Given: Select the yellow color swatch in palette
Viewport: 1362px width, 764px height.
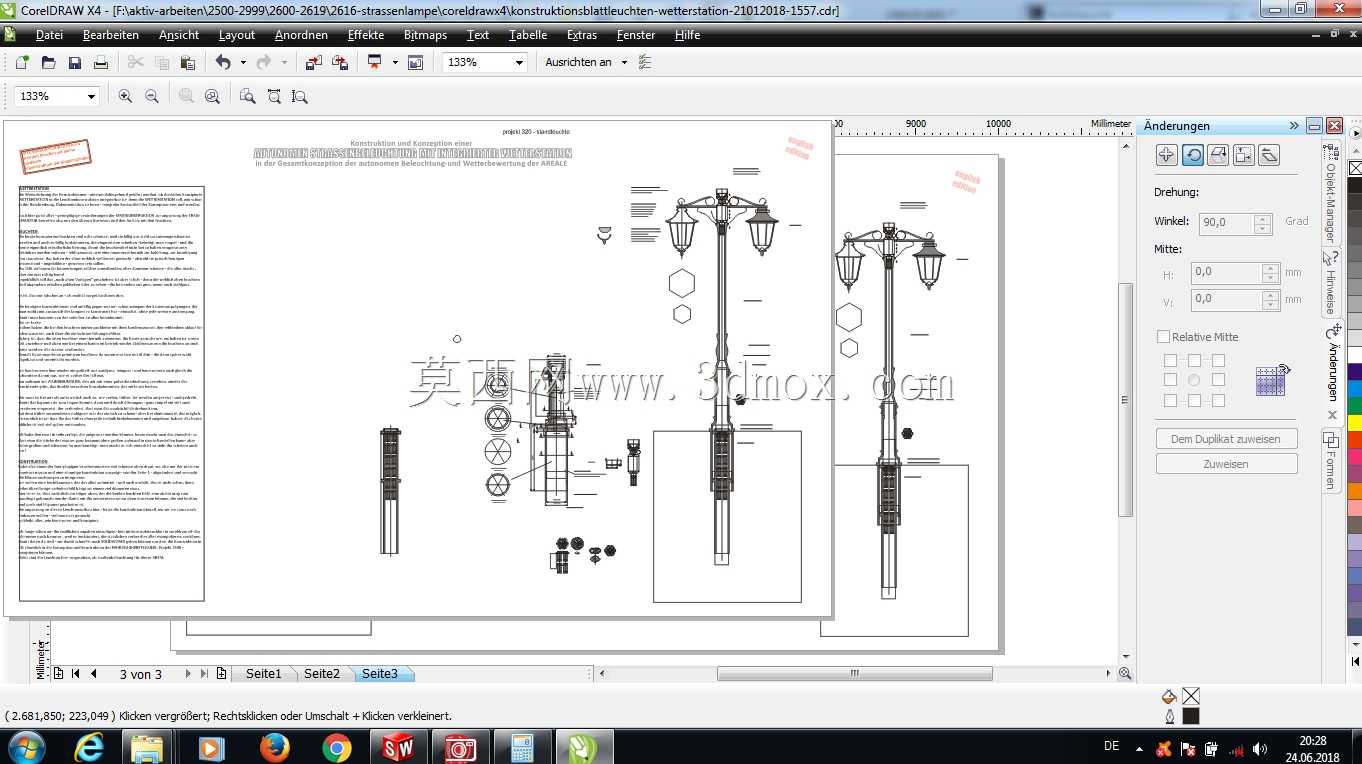Looking at the screenshot, I should coord(1355,423).
